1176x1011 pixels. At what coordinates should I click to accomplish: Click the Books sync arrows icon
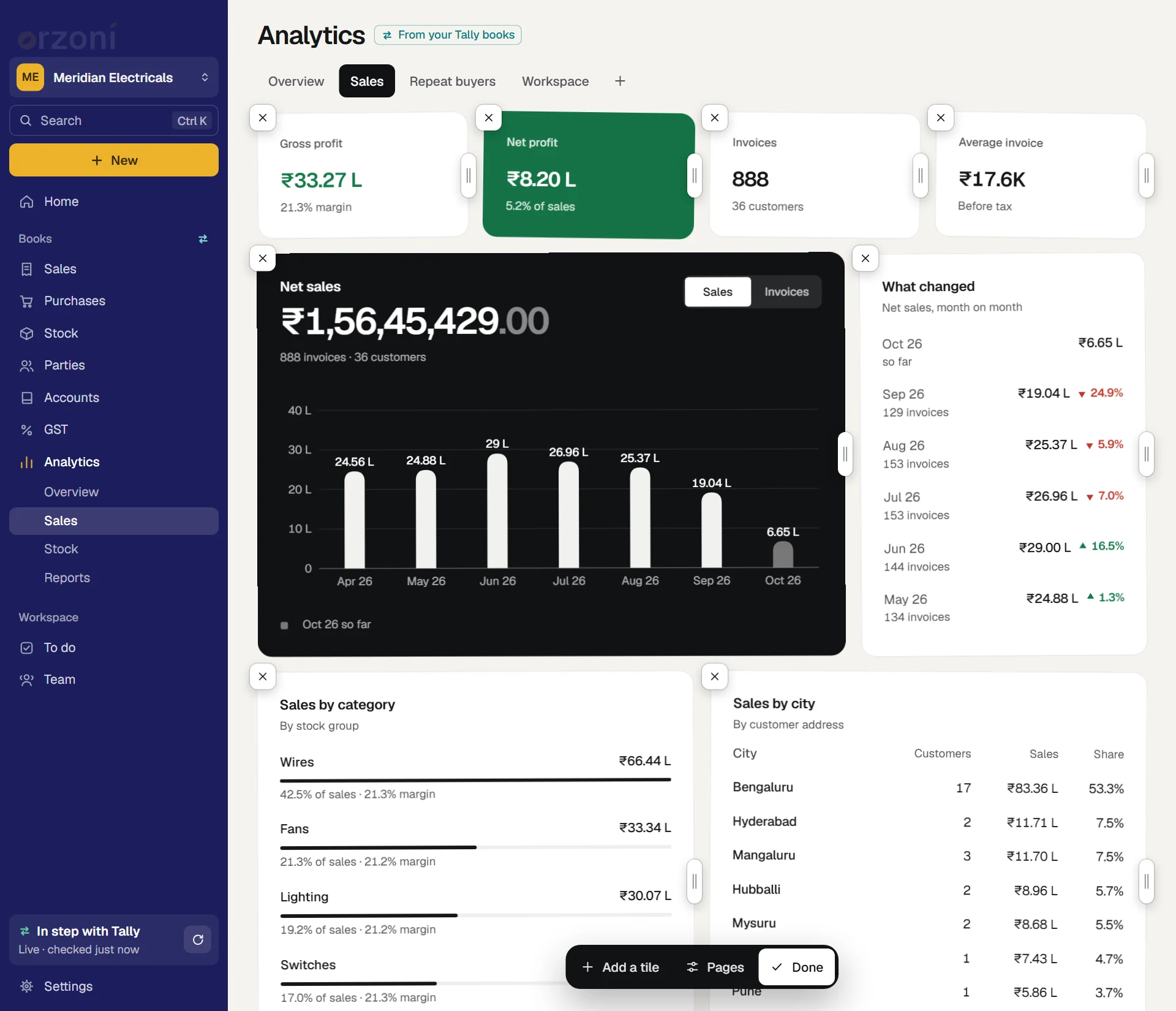203,239
